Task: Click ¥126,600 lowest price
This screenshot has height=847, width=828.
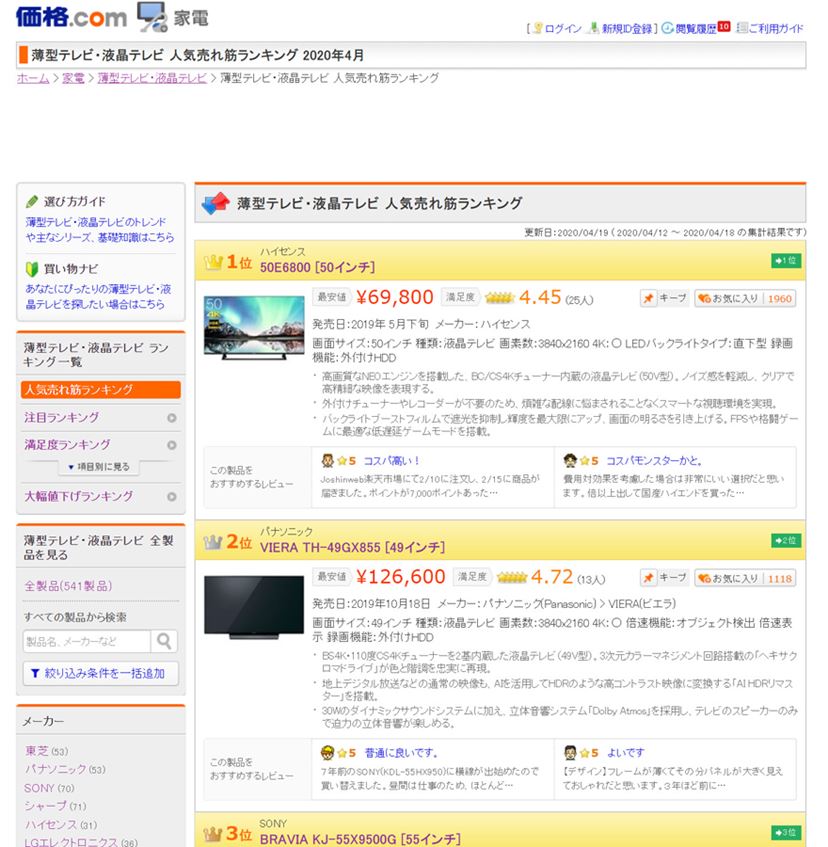Action: tap(401, 577)
